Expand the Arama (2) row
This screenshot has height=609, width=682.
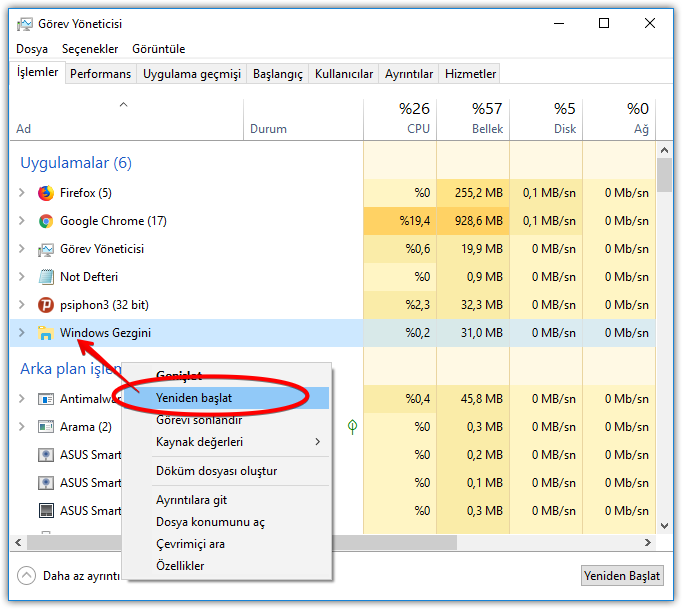21,427
